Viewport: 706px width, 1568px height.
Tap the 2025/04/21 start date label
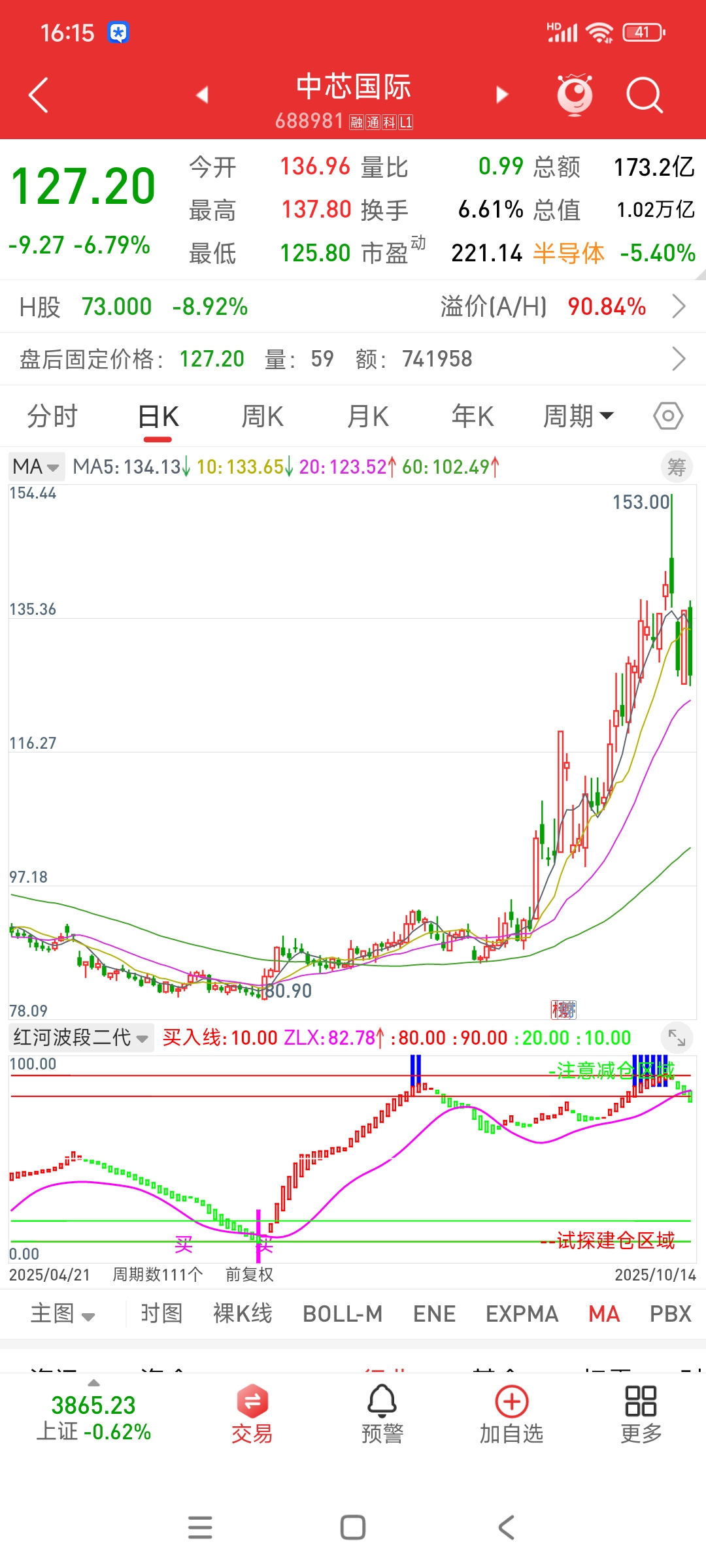tap(50, 1274)
